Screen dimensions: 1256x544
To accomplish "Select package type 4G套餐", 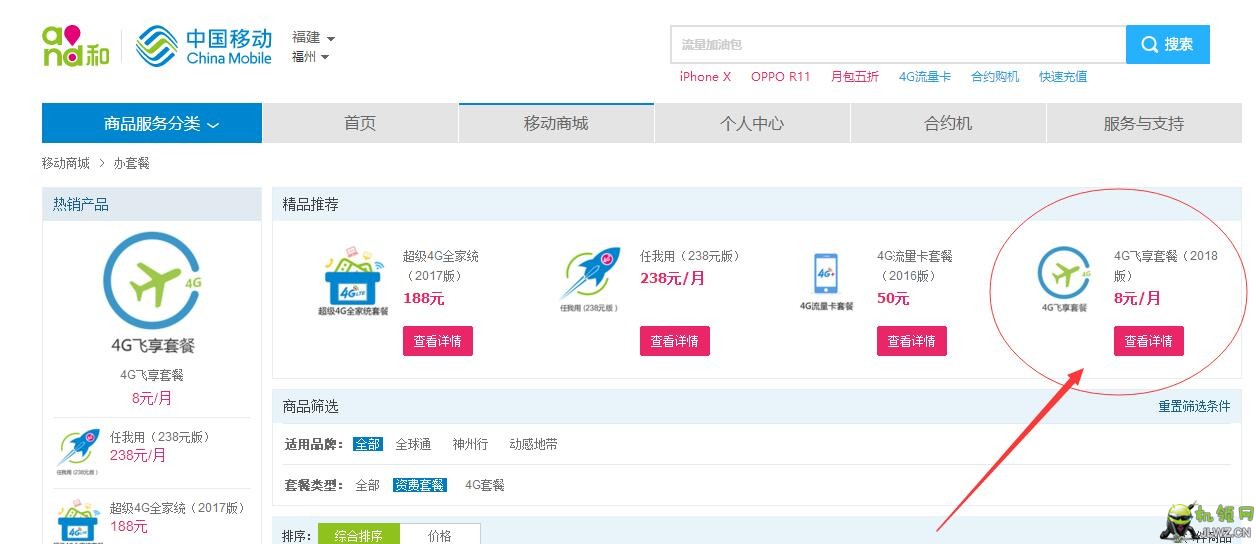I will click(x=484, y=485).
